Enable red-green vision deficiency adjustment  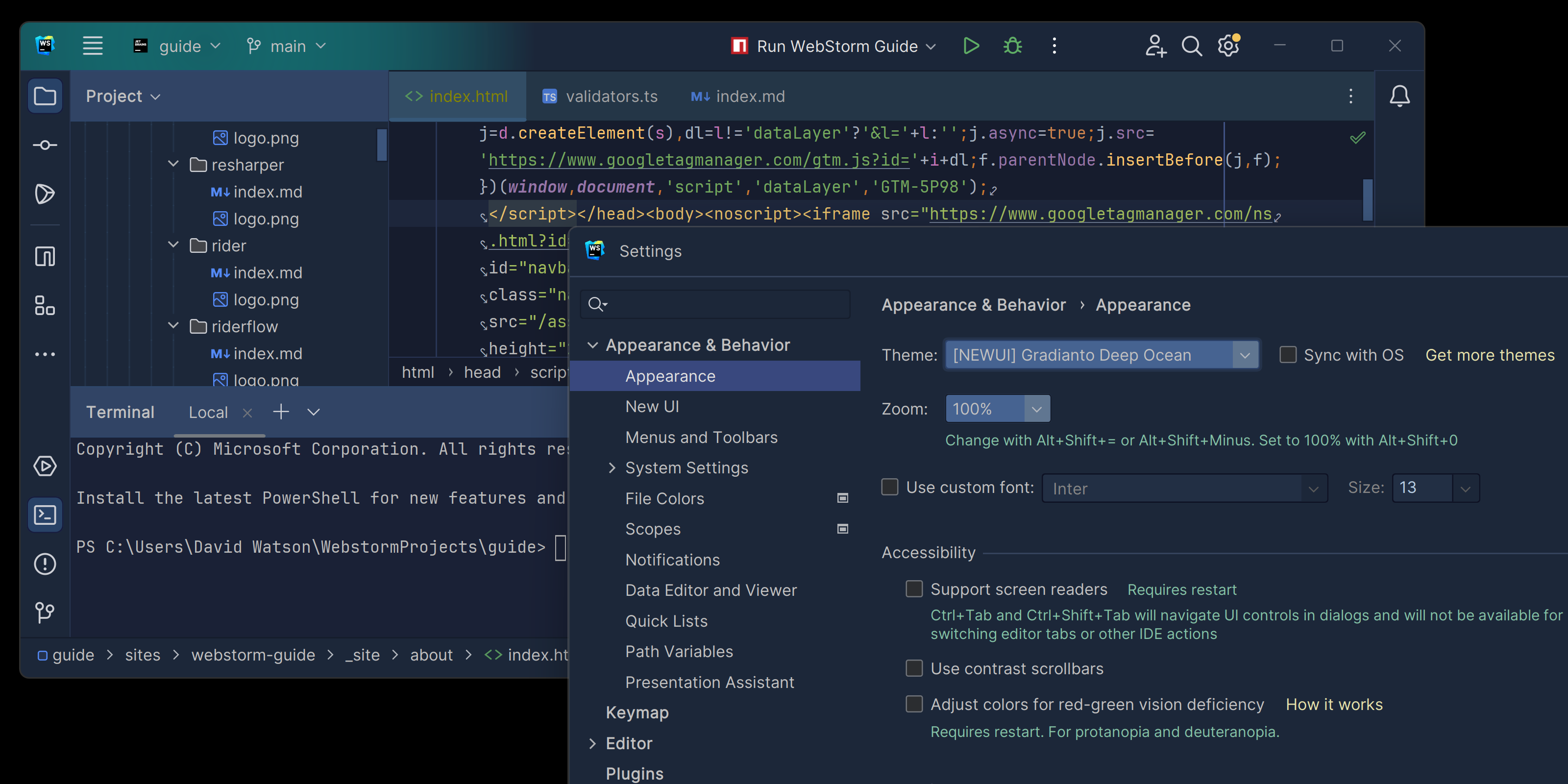tap(914, 704)
